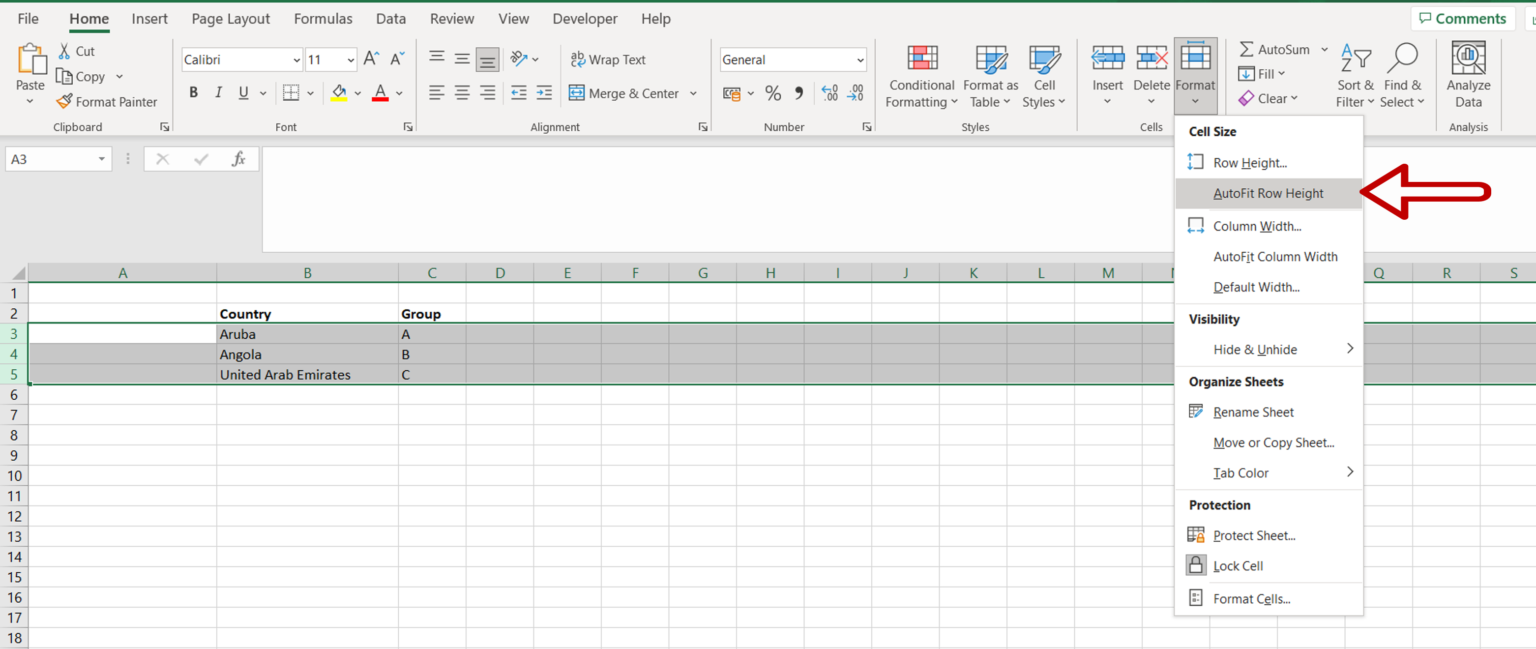Viewport: 1536px width, 649px height.
Task: Click the Font Color red swatch
Action: (x=379, y=99)
